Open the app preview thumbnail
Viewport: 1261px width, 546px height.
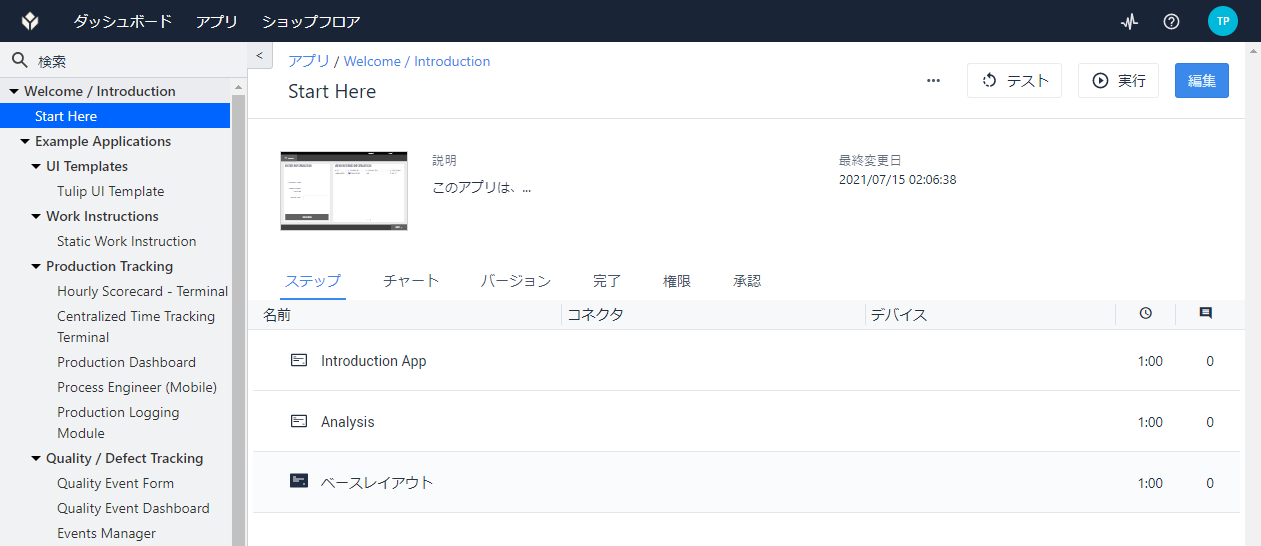point(344,191)
